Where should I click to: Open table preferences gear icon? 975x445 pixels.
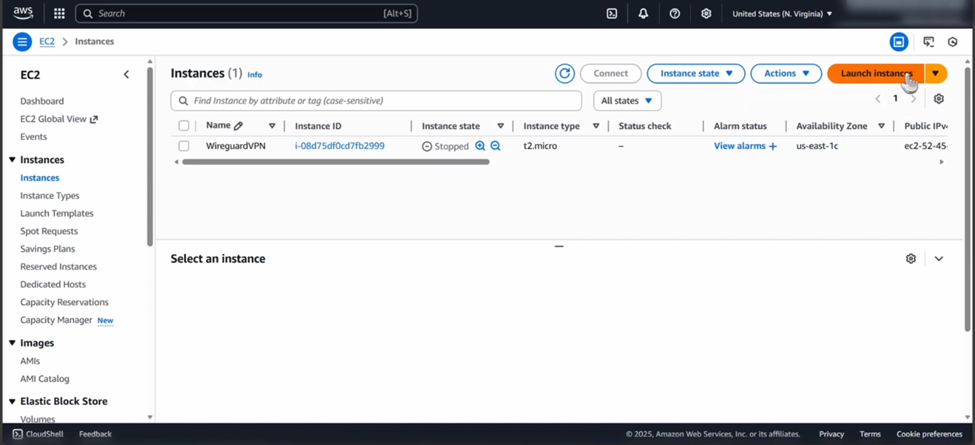coord(938,99)
